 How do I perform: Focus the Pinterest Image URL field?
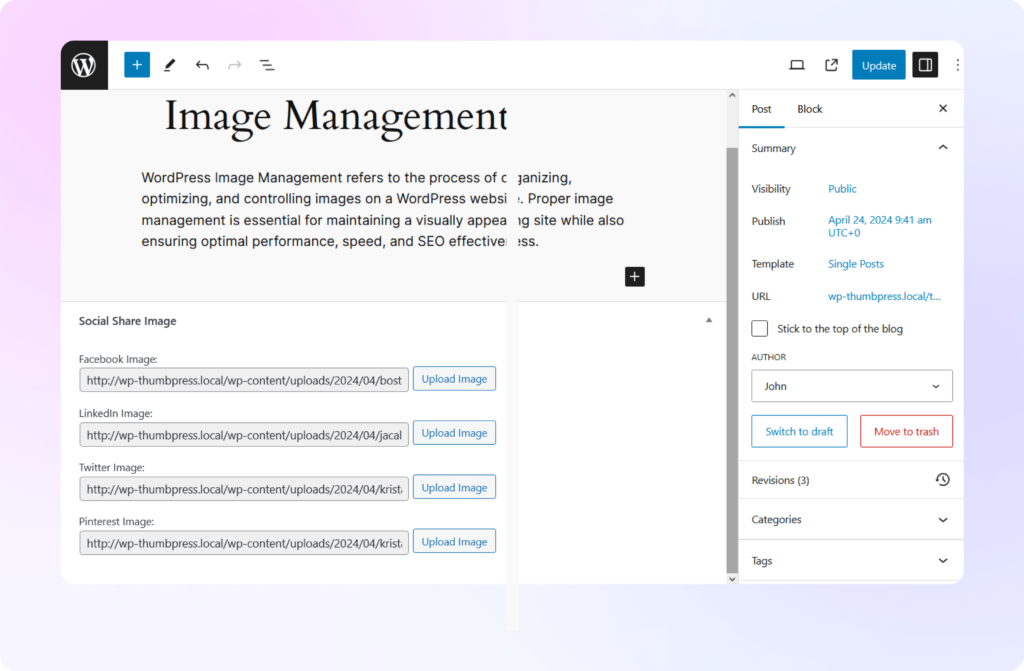coord(244,543)
